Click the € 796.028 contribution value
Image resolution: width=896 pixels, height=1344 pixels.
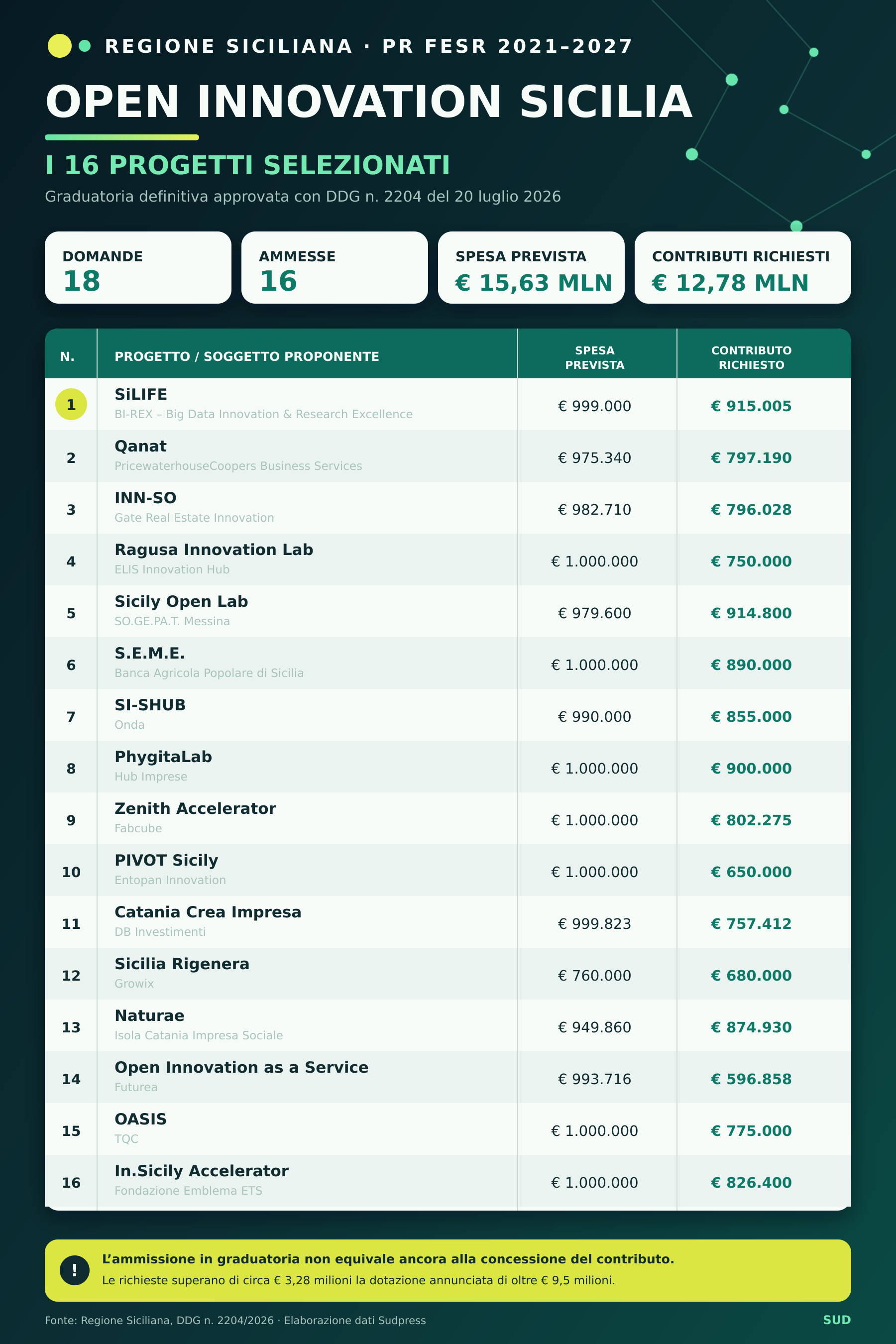[x=752, y=510]
